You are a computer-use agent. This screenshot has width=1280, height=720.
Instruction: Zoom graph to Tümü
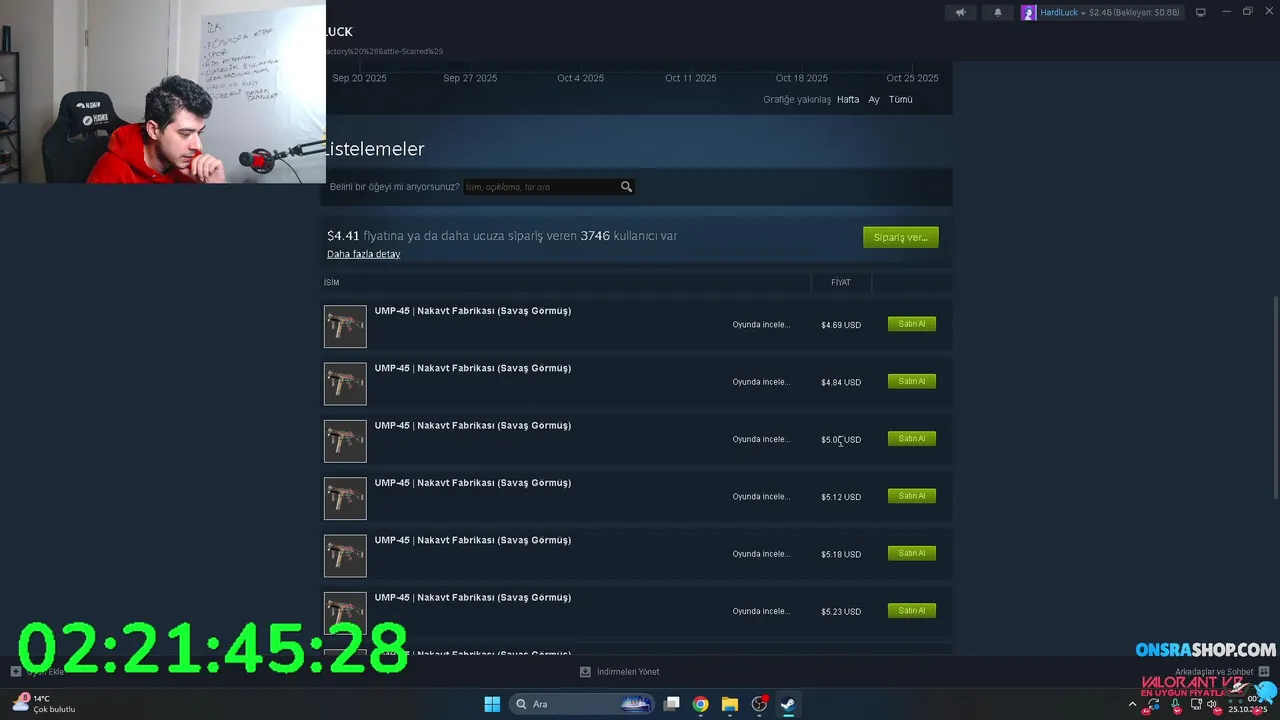coord(901,100)
